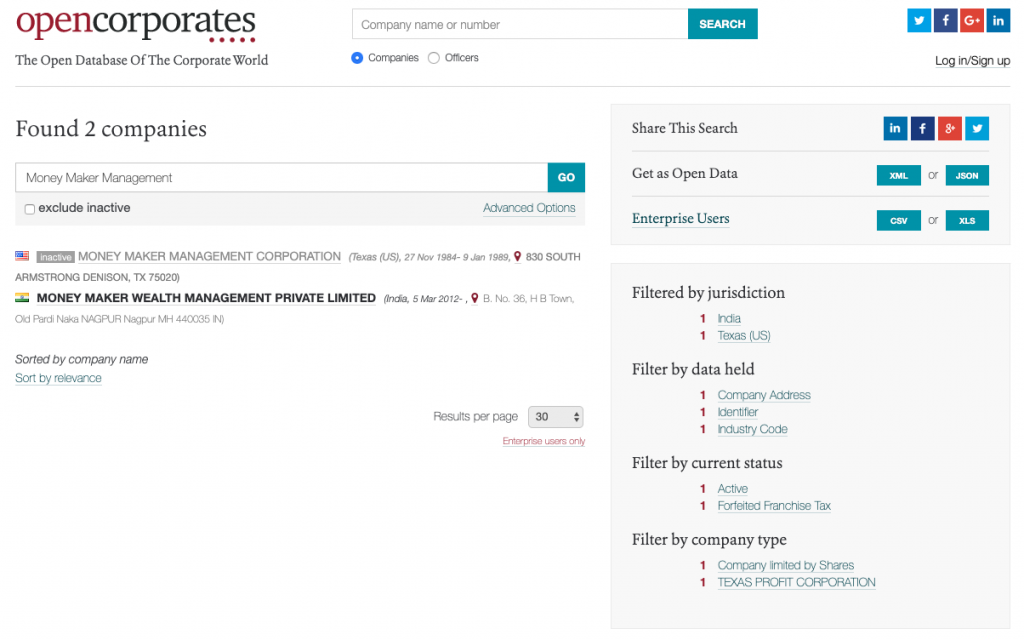
Task: Click the Filter by current status heading
Action: click(707, 463)
